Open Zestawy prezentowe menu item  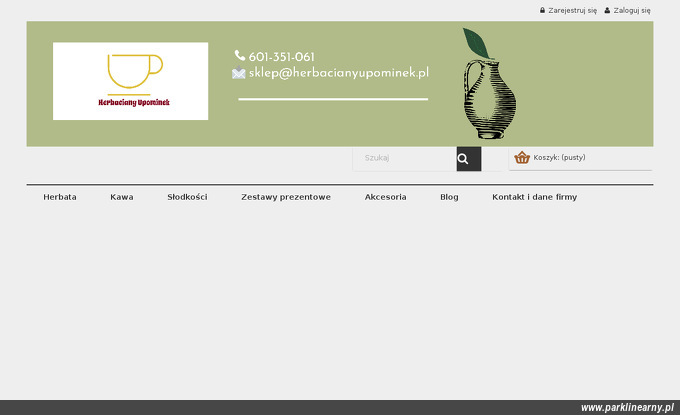pos(286,197)
